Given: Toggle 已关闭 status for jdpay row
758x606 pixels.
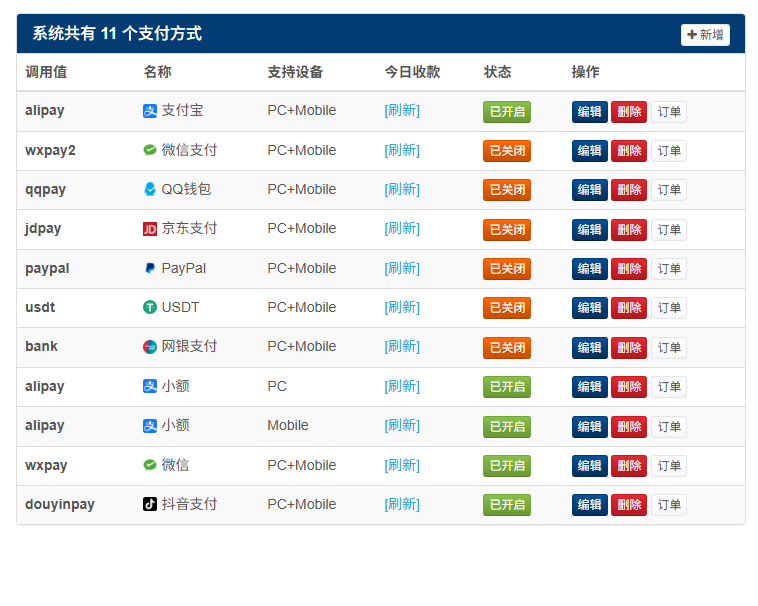Looking at the screenshot, I should click(x=507, y=230).
